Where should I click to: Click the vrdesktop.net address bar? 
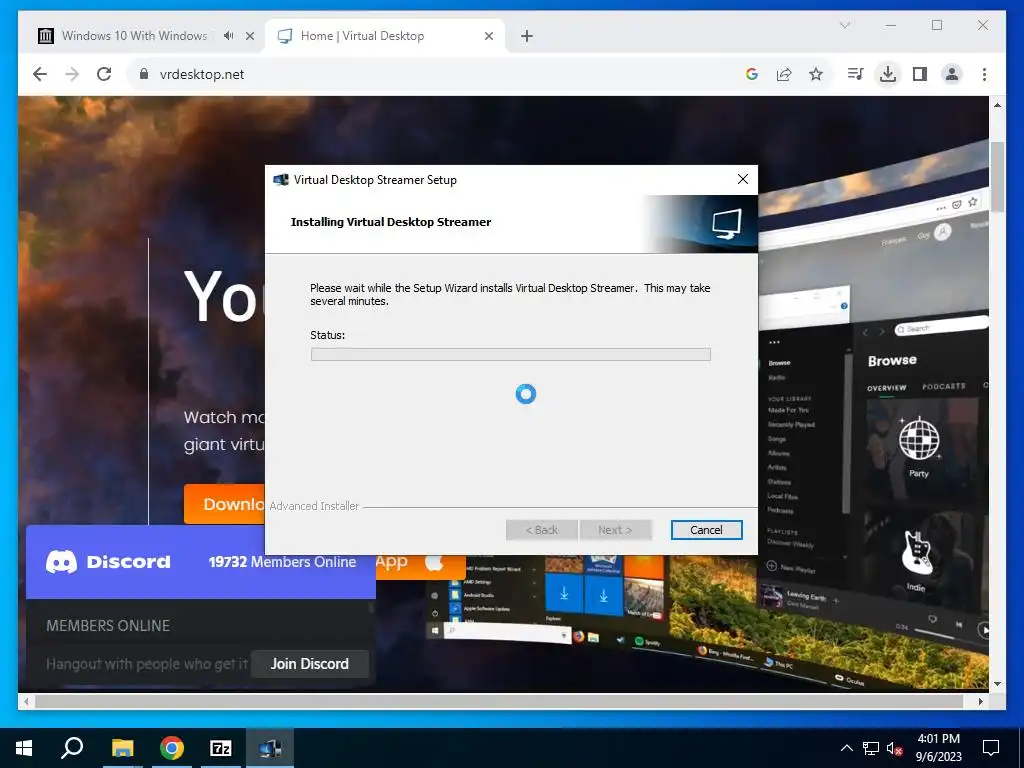[431, 74]
